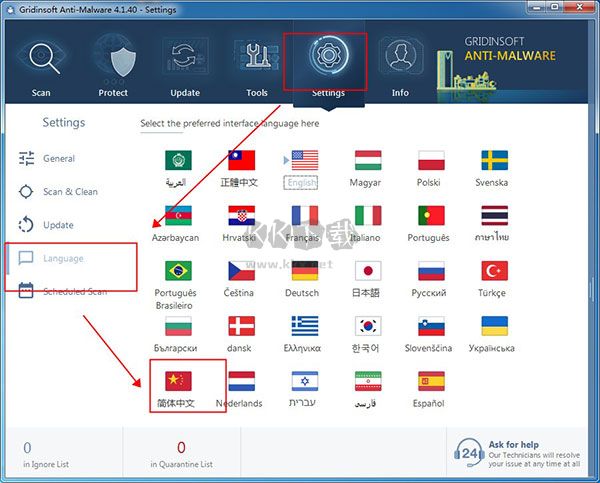Select the Українська flag
The image size is (600, 483).
point(495,326)
